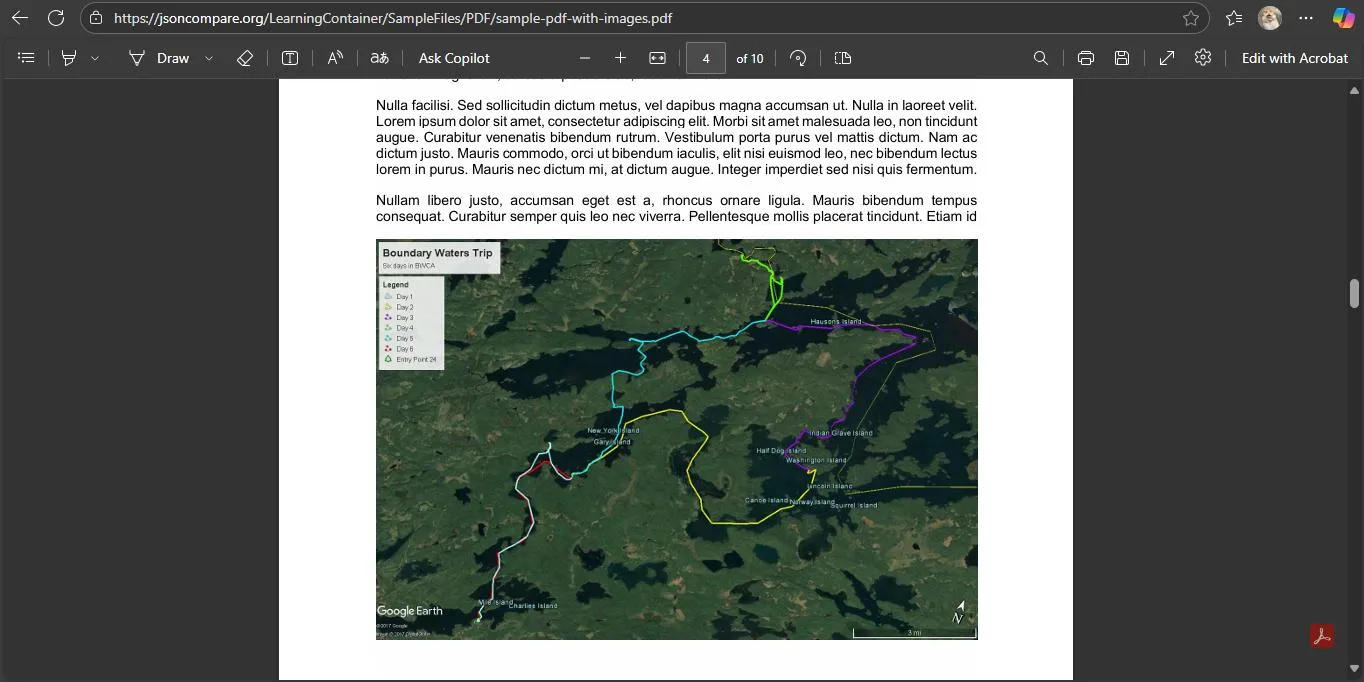The height and width of the screenshot is (682, 1364).
Task: Click the vertical scrollbar thumb
Action: pos(1355,293)
